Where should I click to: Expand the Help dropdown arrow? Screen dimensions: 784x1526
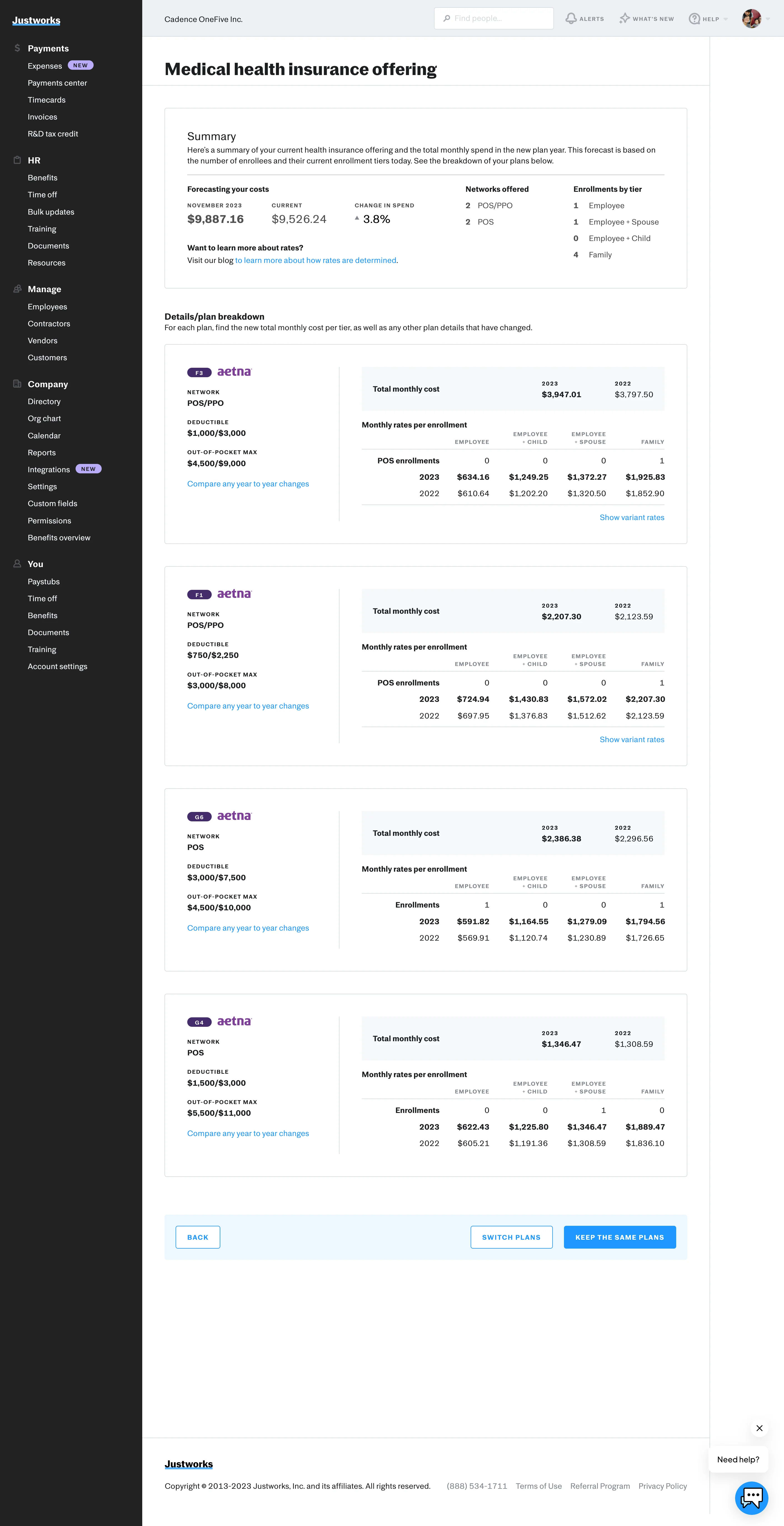tap(725, 19)
